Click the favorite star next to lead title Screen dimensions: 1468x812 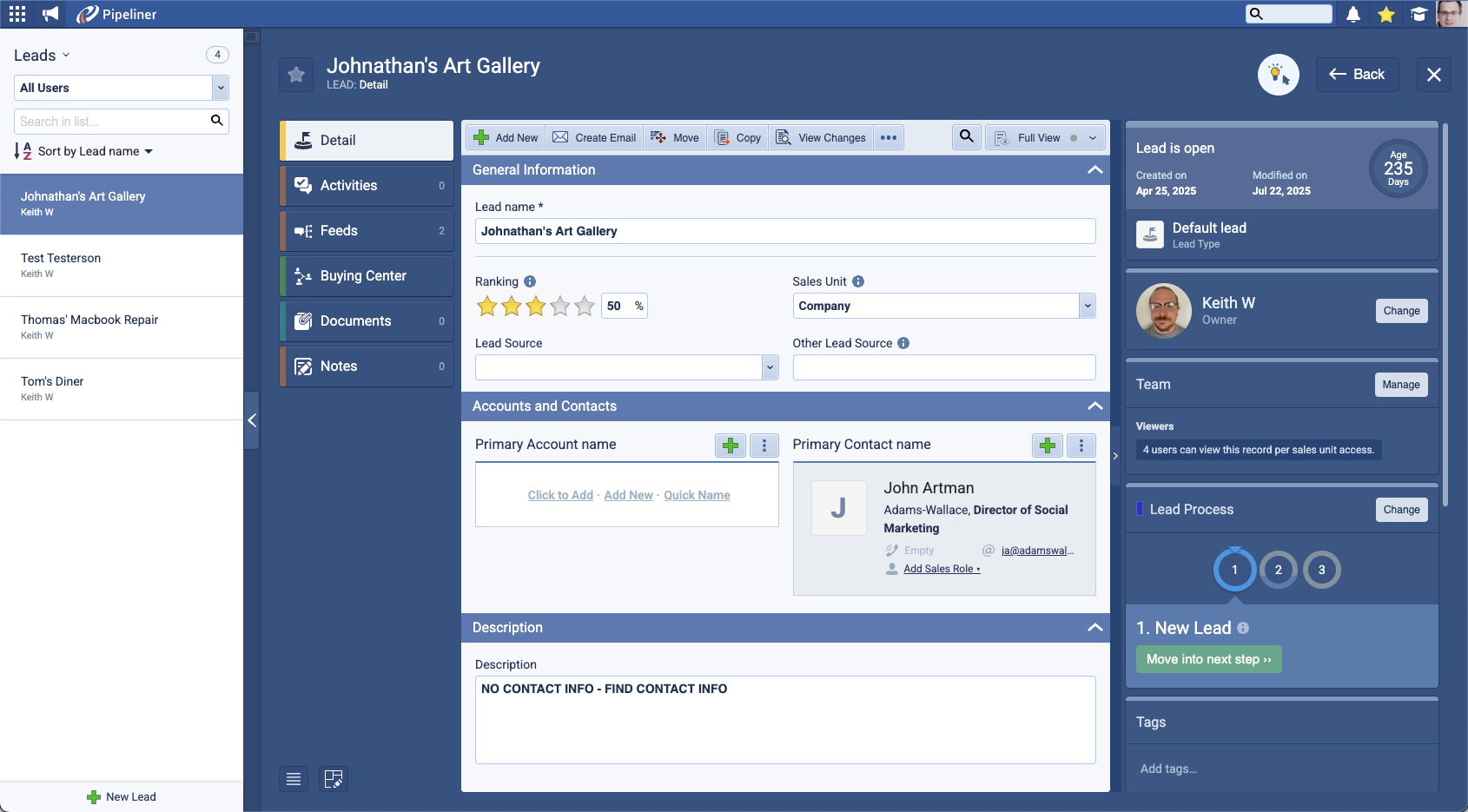(296, 75)
